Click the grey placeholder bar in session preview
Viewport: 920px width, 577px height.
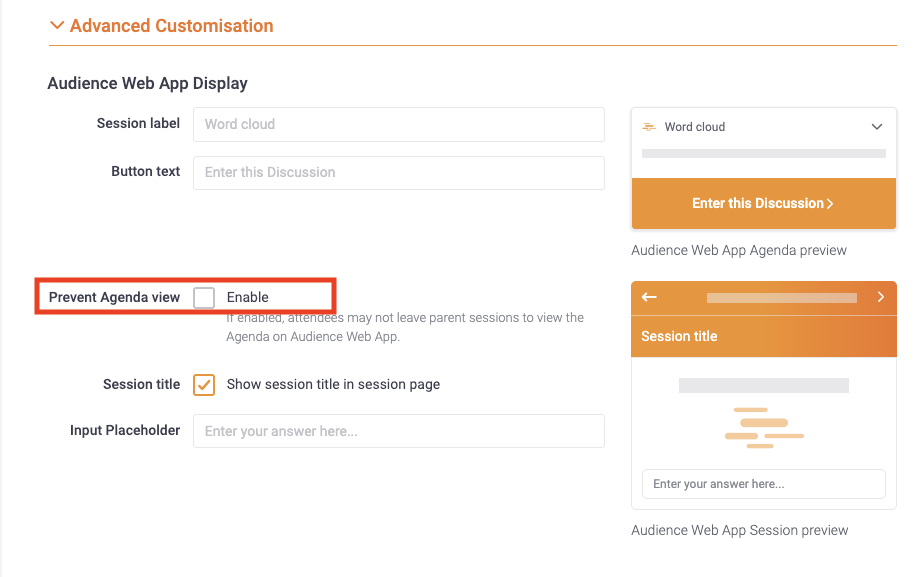click(x=763, y=386)
